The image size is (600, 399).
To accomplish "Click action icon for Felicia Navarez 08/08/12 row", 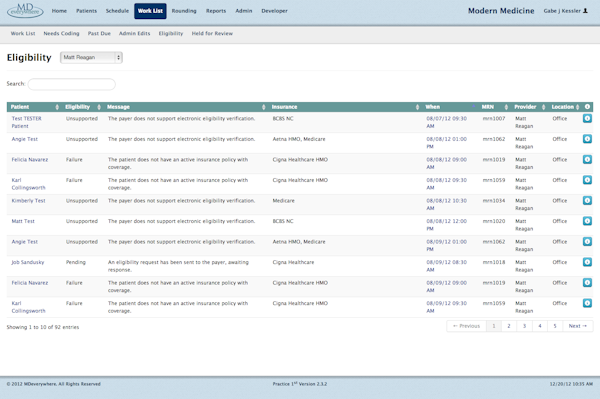I will click(x=587, y=160).
